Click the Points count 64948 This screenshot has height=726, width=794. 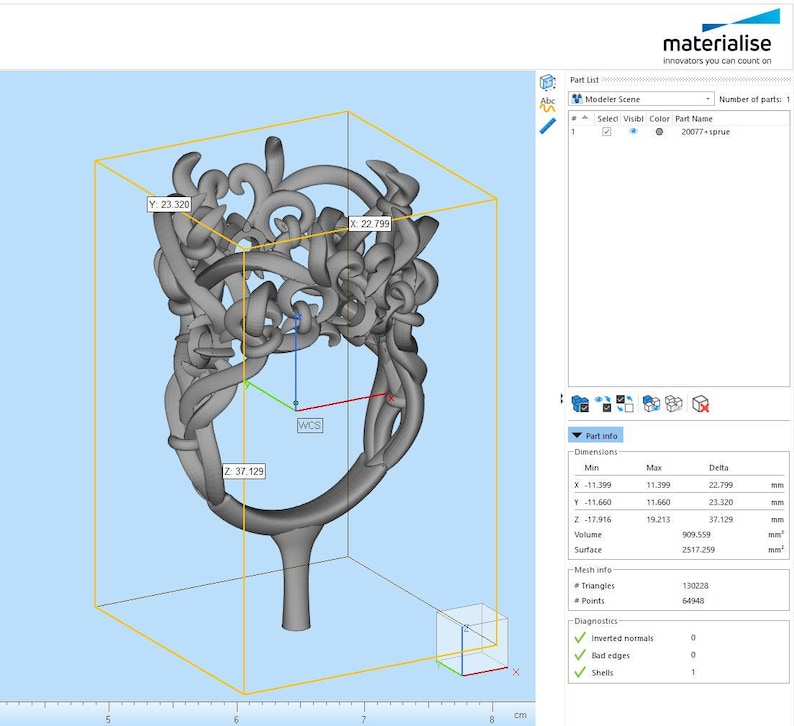(x=693, y=600)
